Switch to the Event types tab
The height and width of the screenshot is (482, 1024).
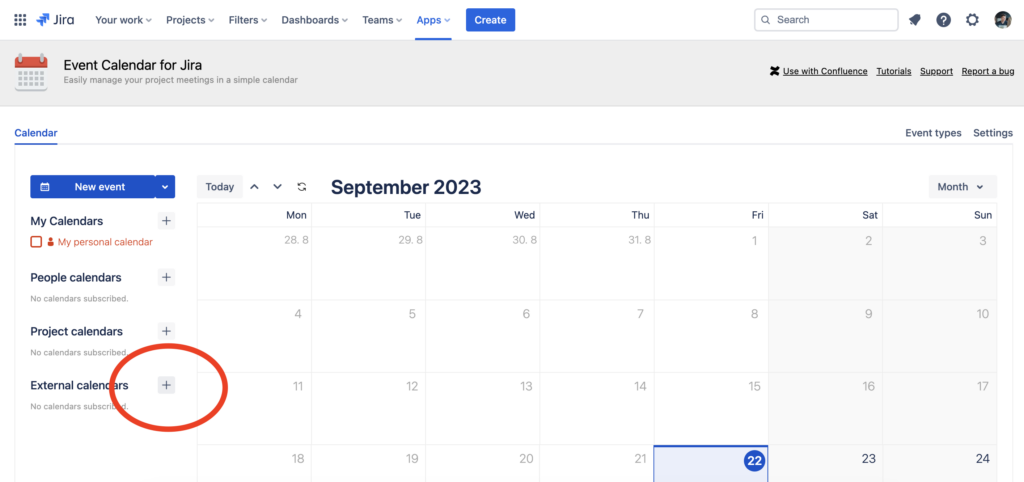[933, 133]
